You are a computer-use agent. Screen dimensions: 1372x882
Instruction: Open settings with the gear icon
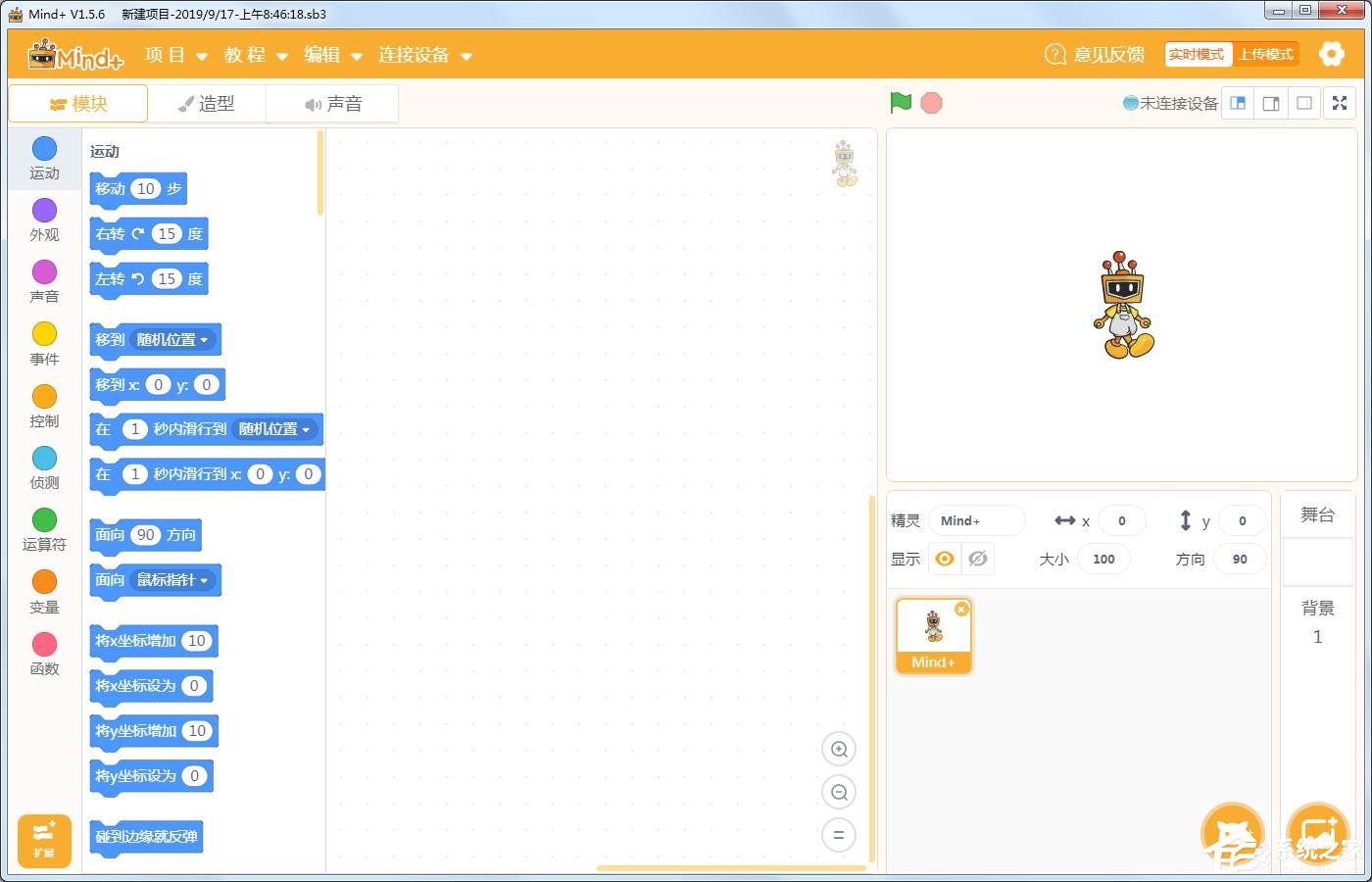(x=1331, y=54)
